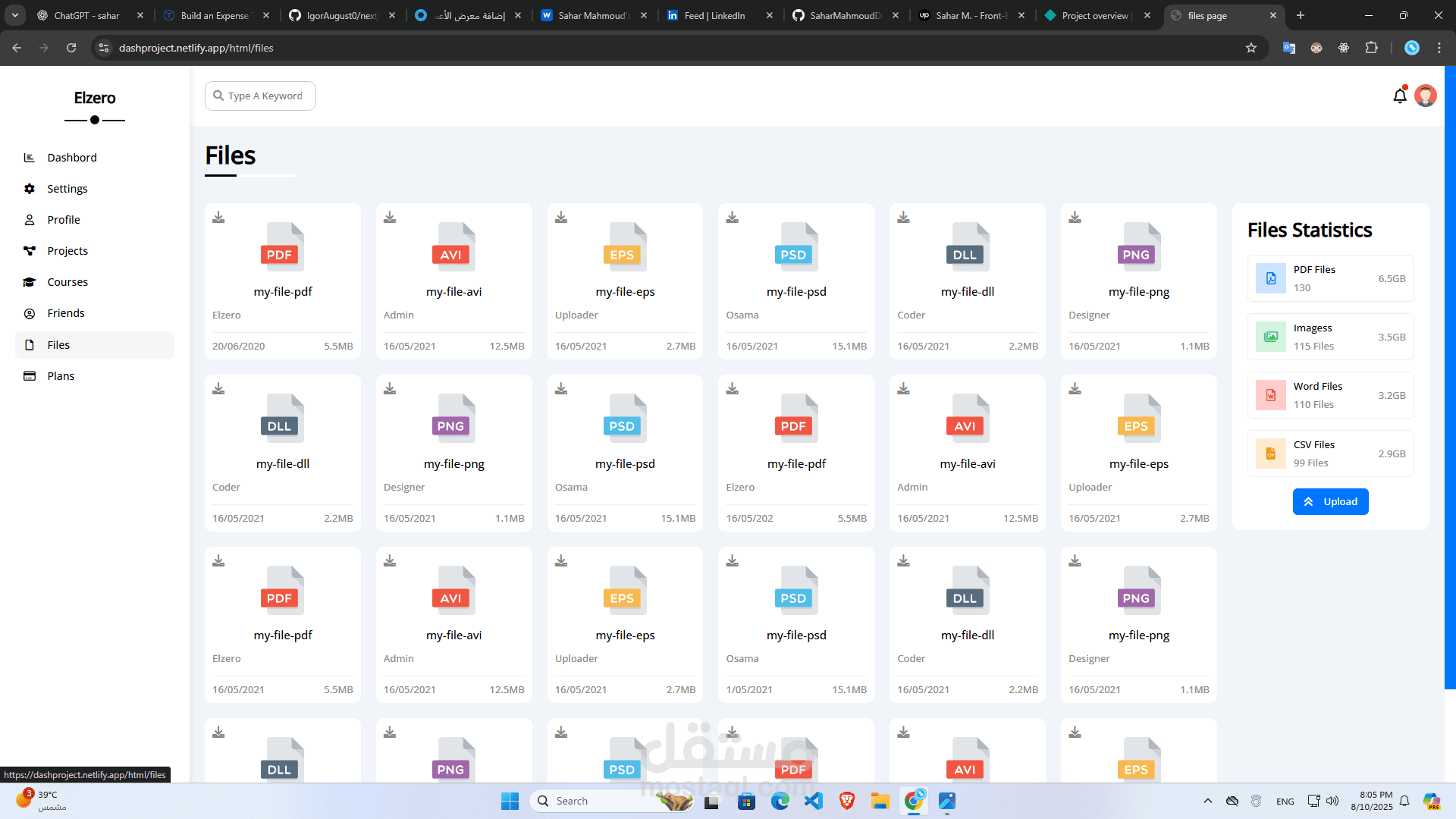
Task: Click the PDF Files statistics icon
Action: [x=1271, y=278]
